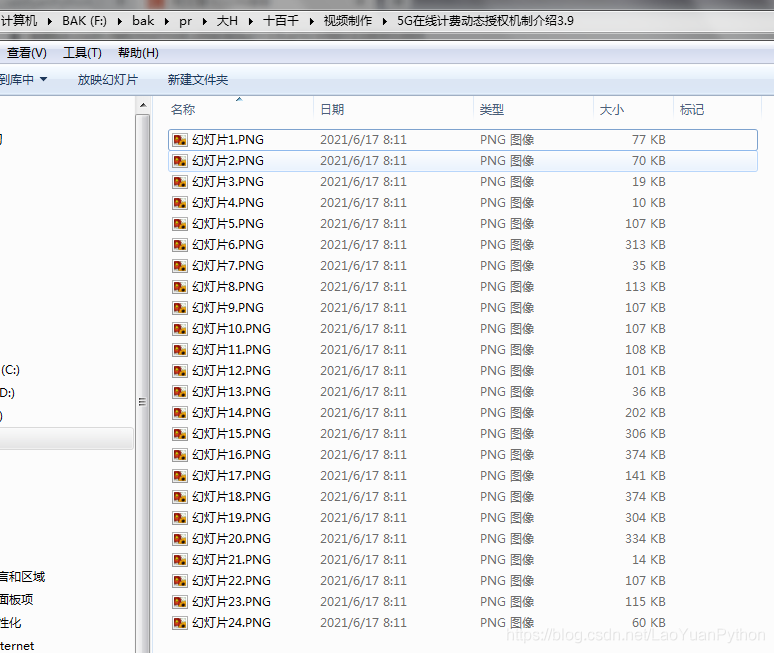Image resolution: width=774 pixels, height=653 pixels.
Task: Go to BAK (F:) in address path
Action: (x=84, y=21)
